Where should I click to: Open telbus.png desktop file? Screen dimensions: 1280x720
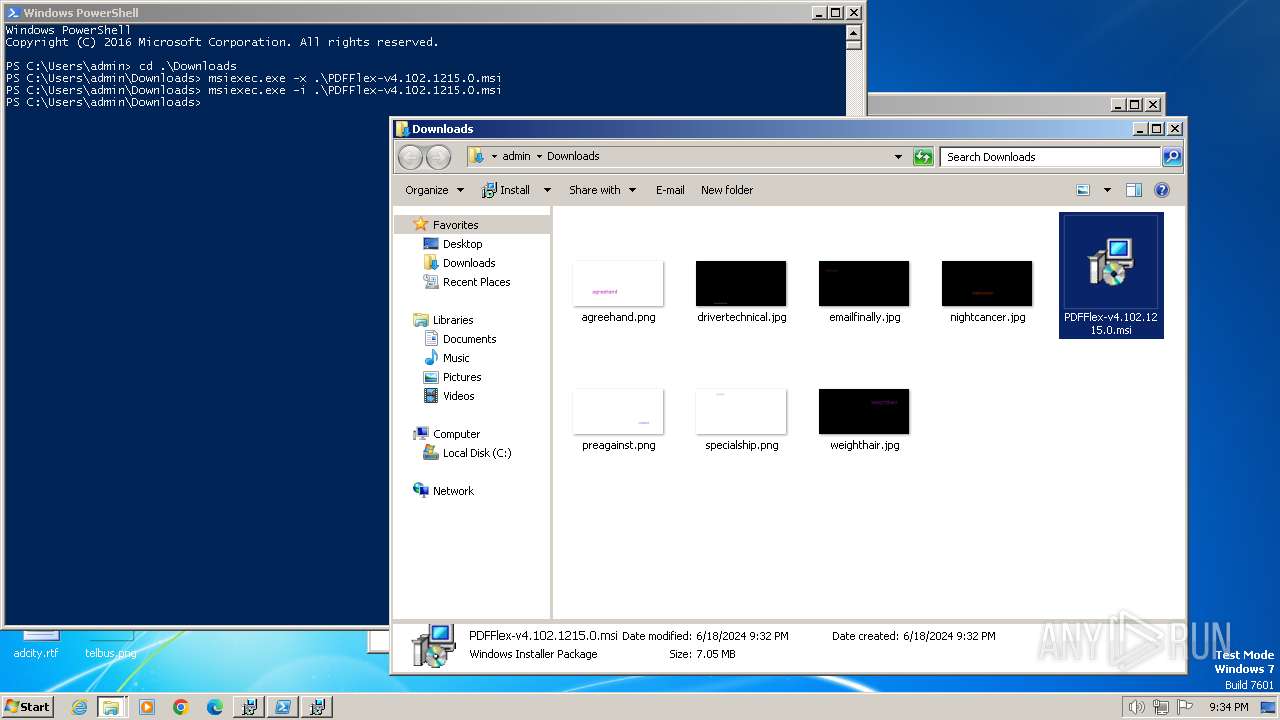(110, 645)
